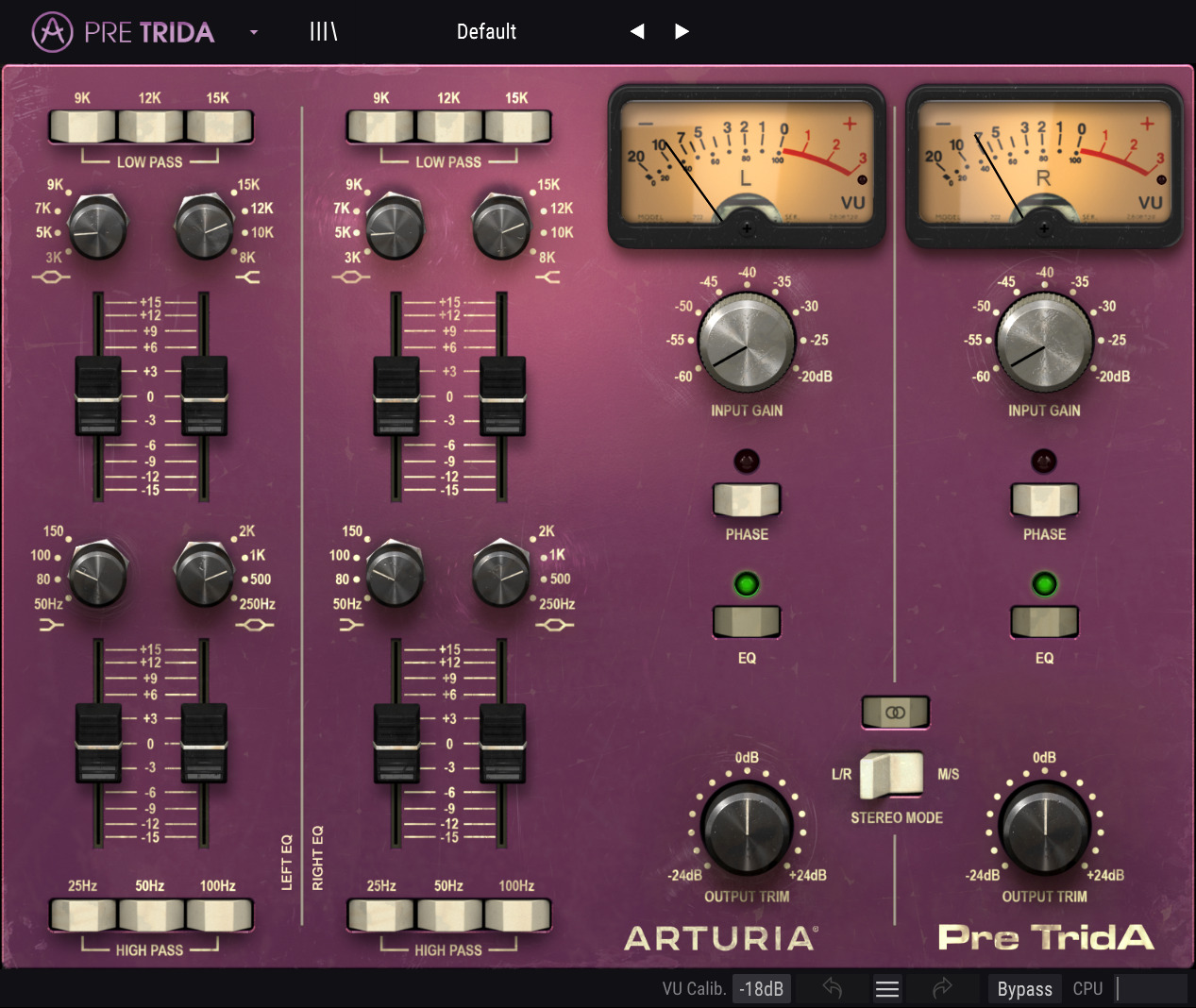Toggle Right EQ 25Hz high pass switch
This screenshot has height=1008, width=1196.
click(x=381, y=915)
